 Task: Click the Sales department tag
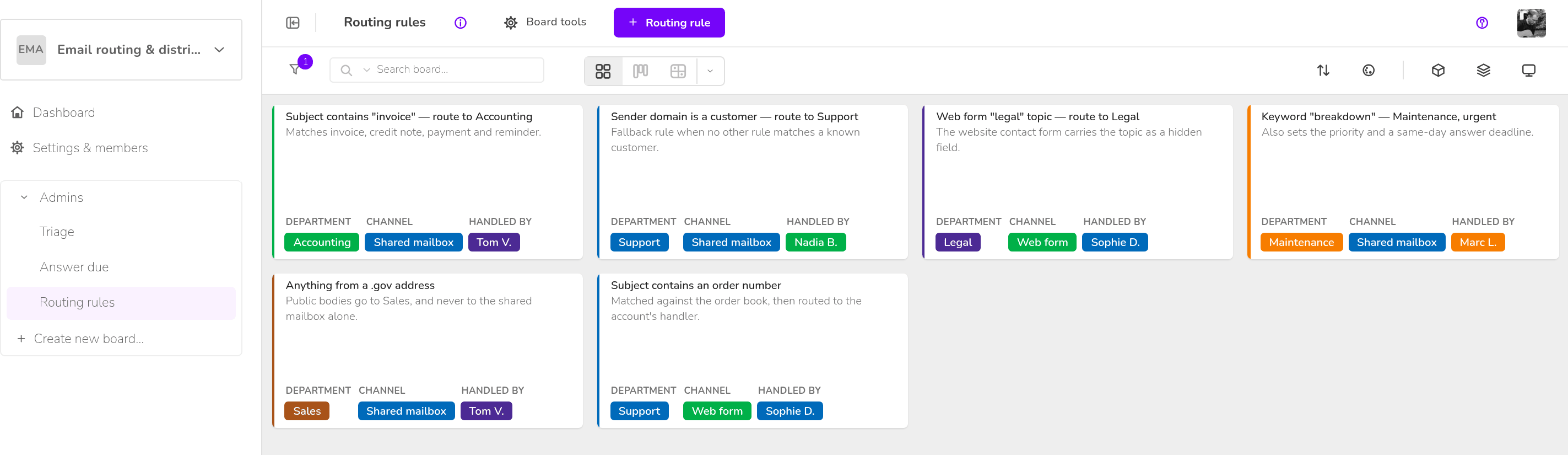[x=307, y=411]
